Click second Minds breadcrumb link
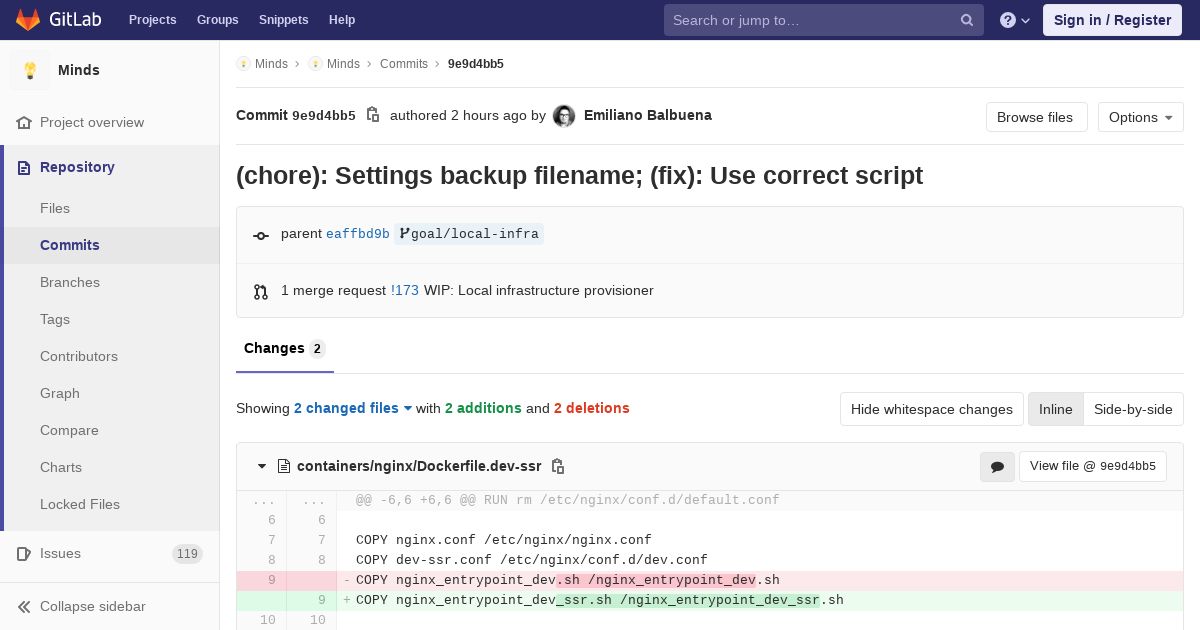The height and width of the screenshot is (630, 1200). click(x=343, y=64)
